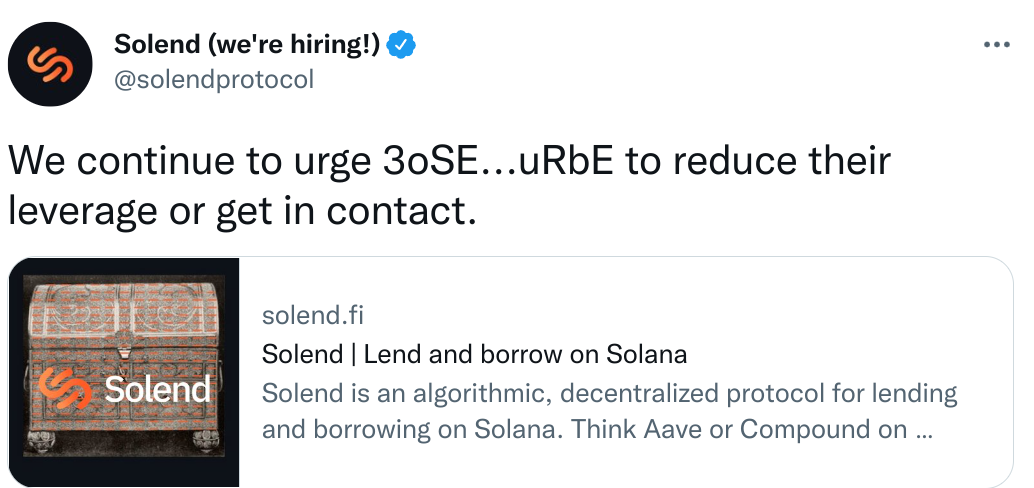Click the blue verified checkmark badge
Viewport: 1034px width, 488px height.
[402, 44]
